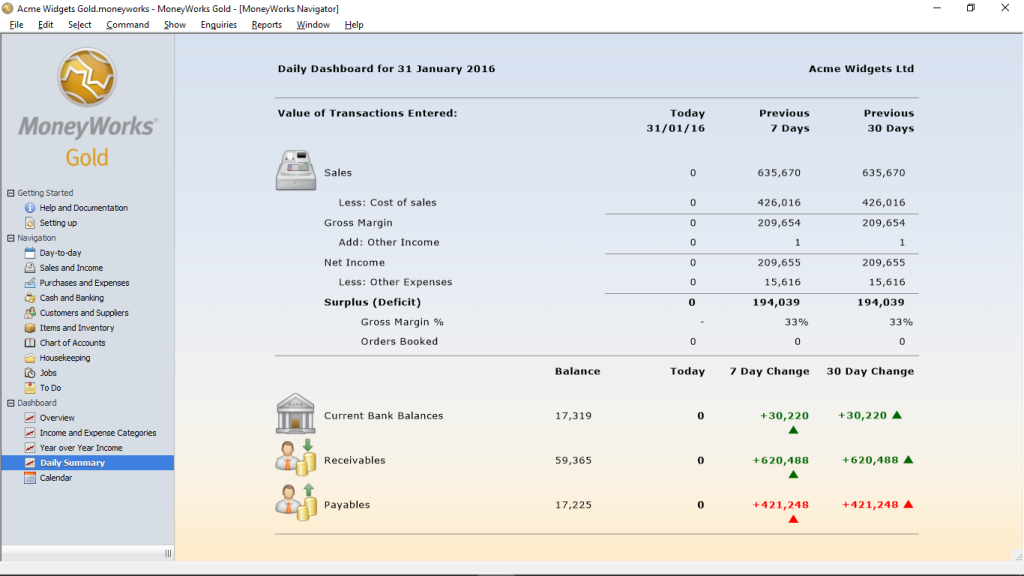1024x576 pixels.
Task: Click the bank icon next to Current Bank Balances
Action: pos(295,415)
